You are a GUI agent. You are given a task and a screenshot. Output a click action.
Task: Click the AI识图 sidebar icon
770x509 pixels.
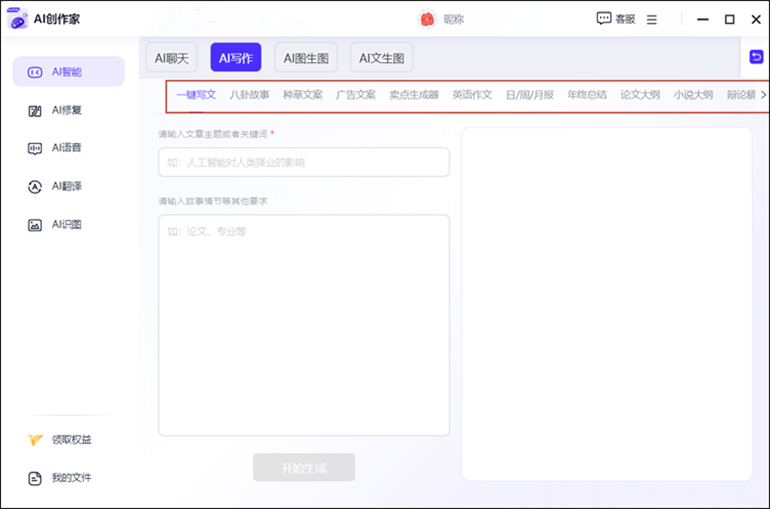(x=34, y=225)
